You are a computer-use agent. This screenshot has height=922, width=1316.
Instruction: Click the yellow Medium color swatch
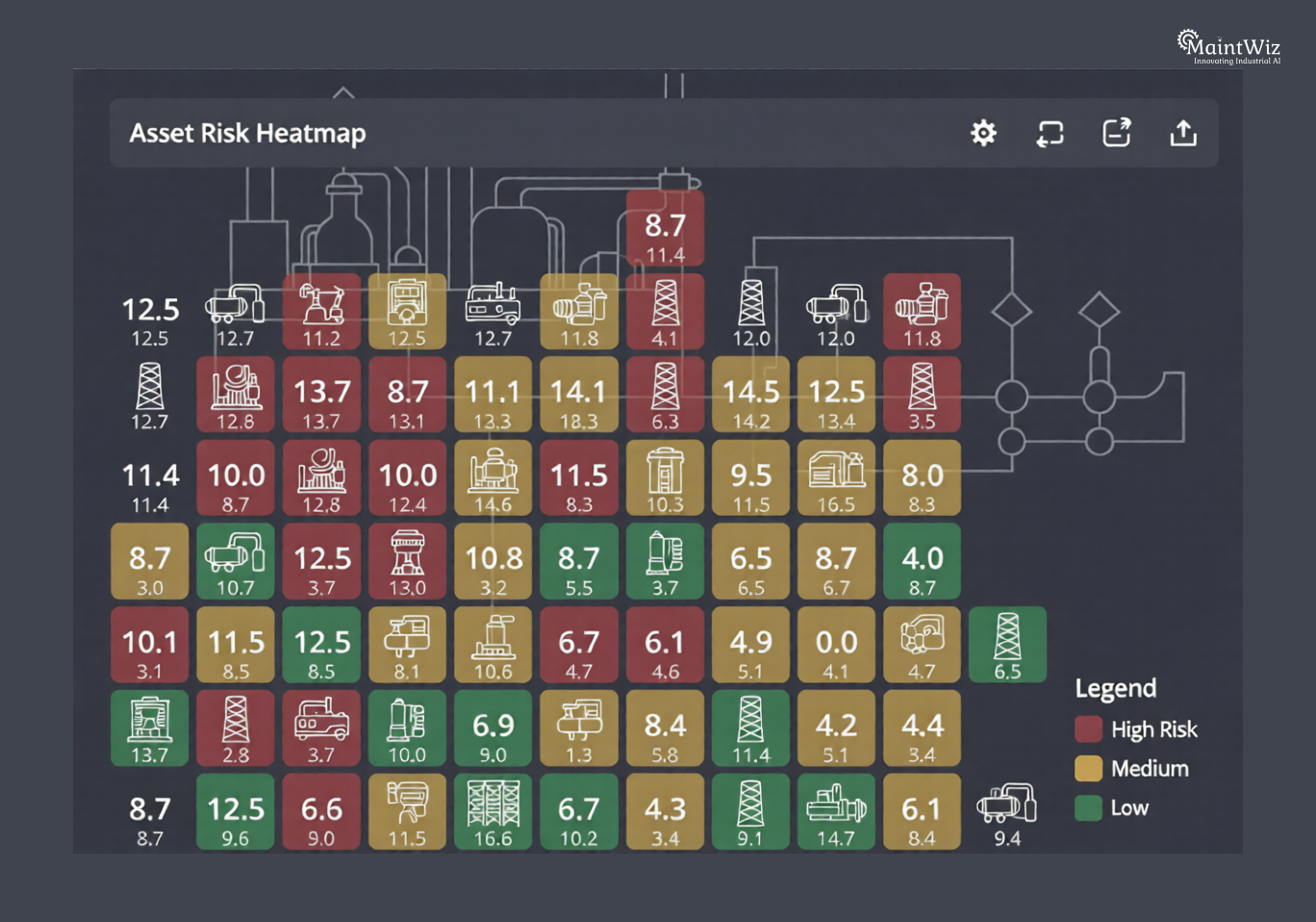coord(1088,768)
